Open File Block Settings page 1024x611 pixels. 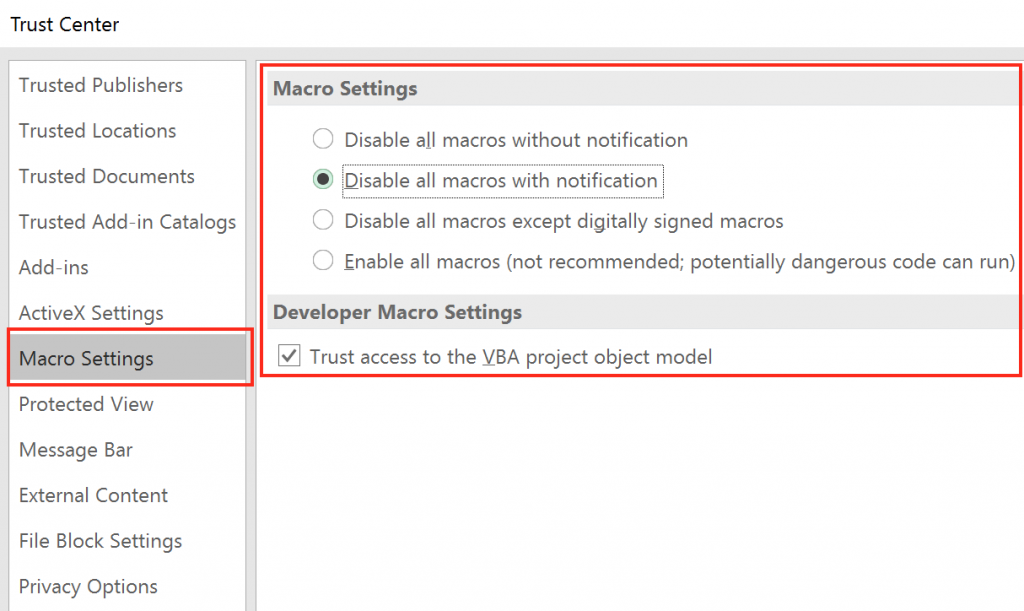pos(100,540)
